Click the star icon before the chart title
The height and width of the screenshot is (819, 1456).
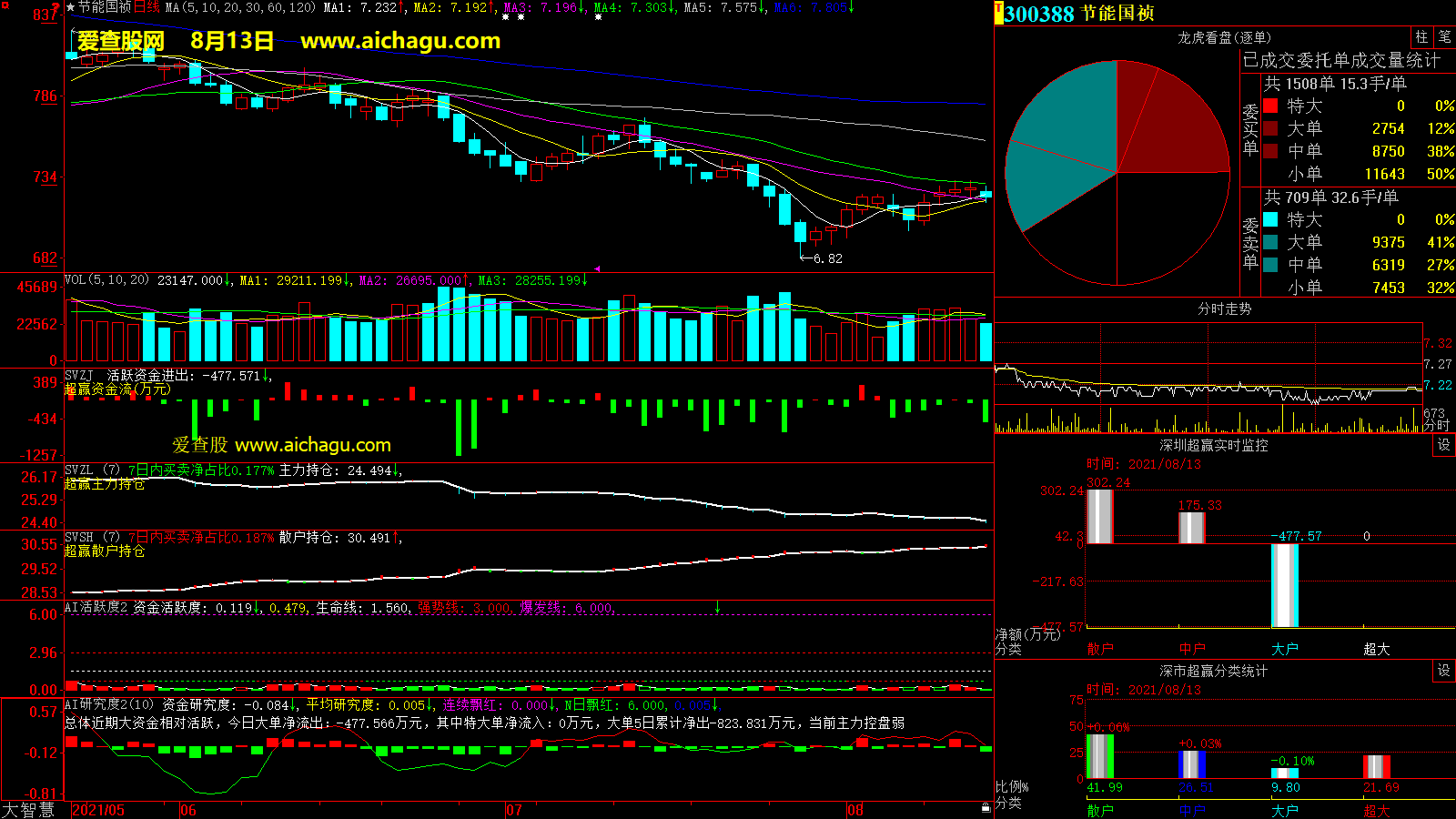click(x=71, y=7)
